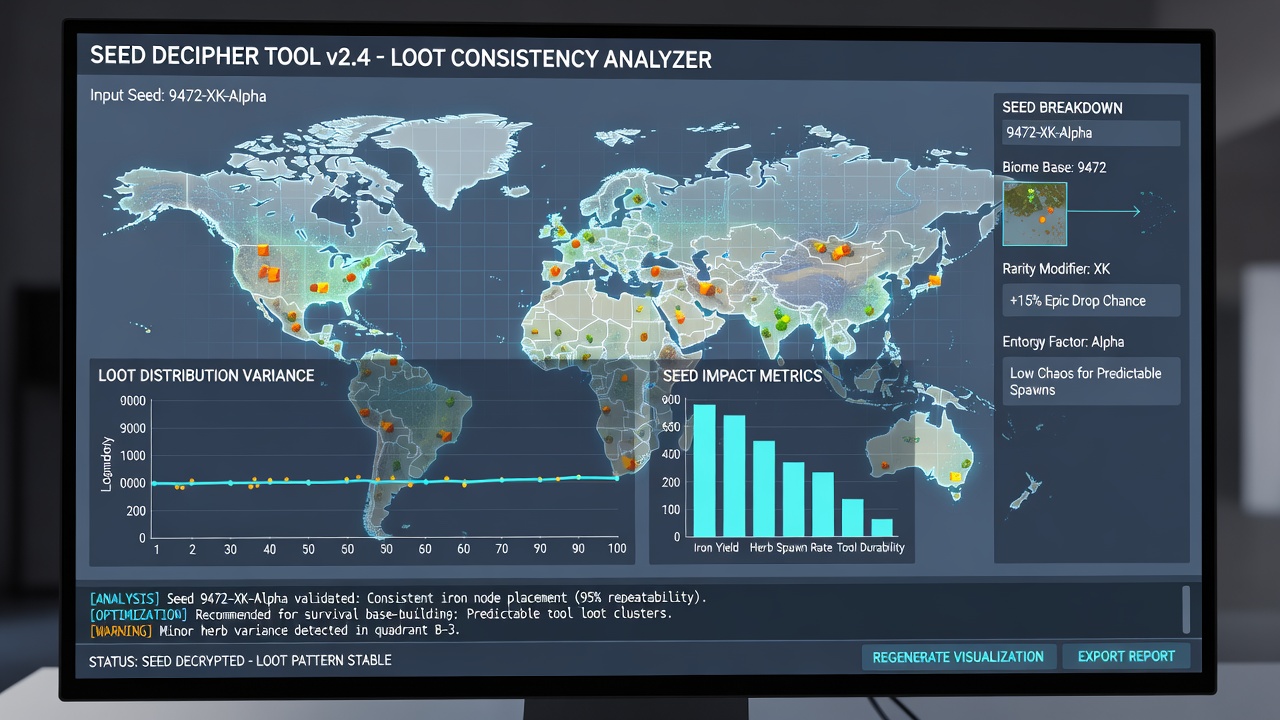Image resolution: width=1280 pixels, height=720 pixels.
Task: Click the +15% Epic Drop Chance box
Action: (x=1091, y=301)
